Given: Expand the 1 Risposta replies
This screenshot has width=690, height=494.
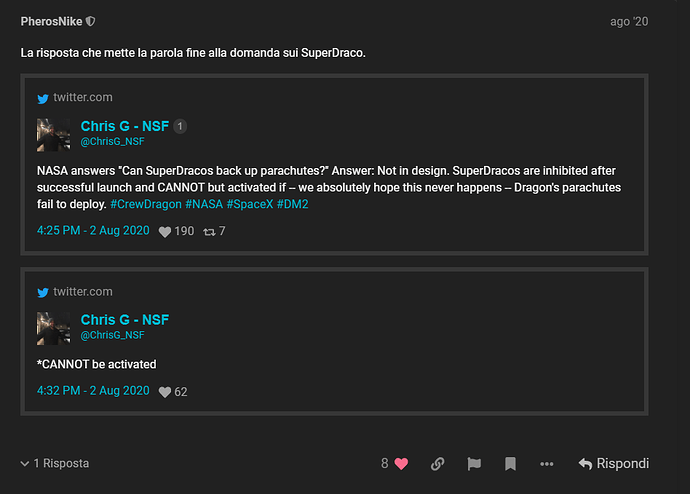Looking at the screenshot, I should [55, 464].
